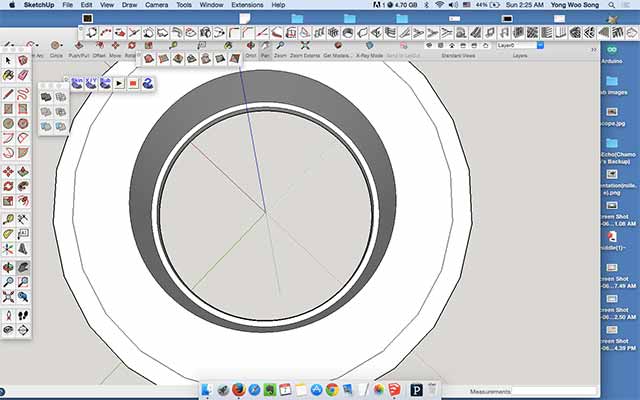This screenshot has width=640, height=400.
Task: Select the Pan tool in toolbar
Action: point(265,45)
